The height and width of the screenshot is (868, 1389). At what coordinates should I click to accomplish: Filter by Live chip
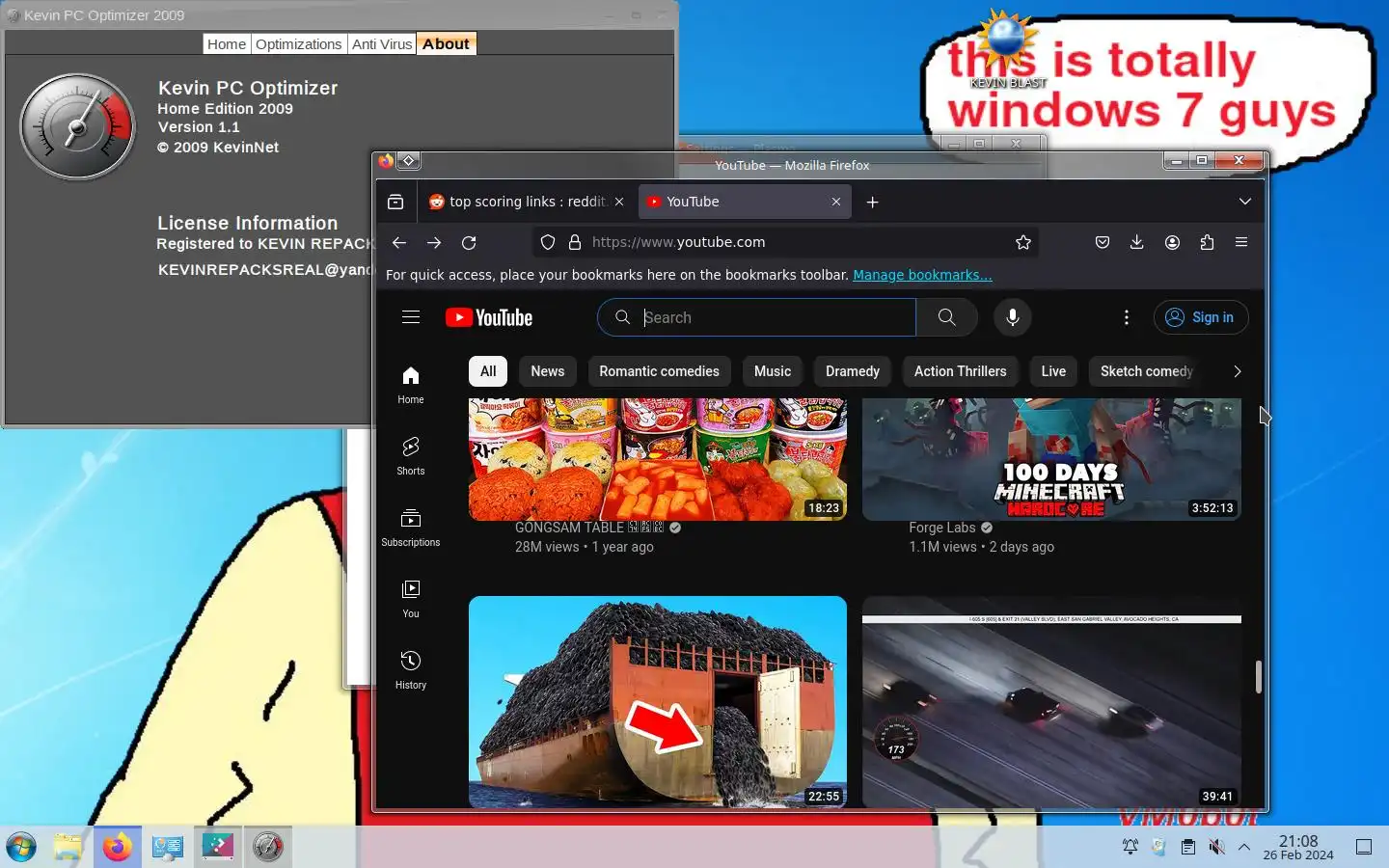(1054, 371)
